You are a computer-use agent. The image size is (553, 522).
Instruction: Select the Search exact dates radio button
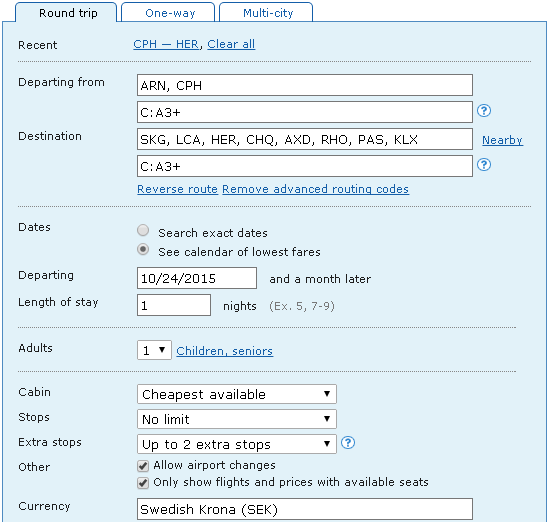point(143,231)
